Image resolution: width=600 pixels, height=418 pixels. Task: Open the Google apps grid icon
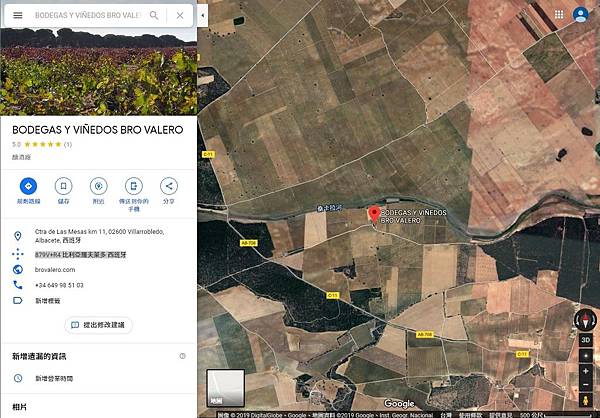point(559,15)
